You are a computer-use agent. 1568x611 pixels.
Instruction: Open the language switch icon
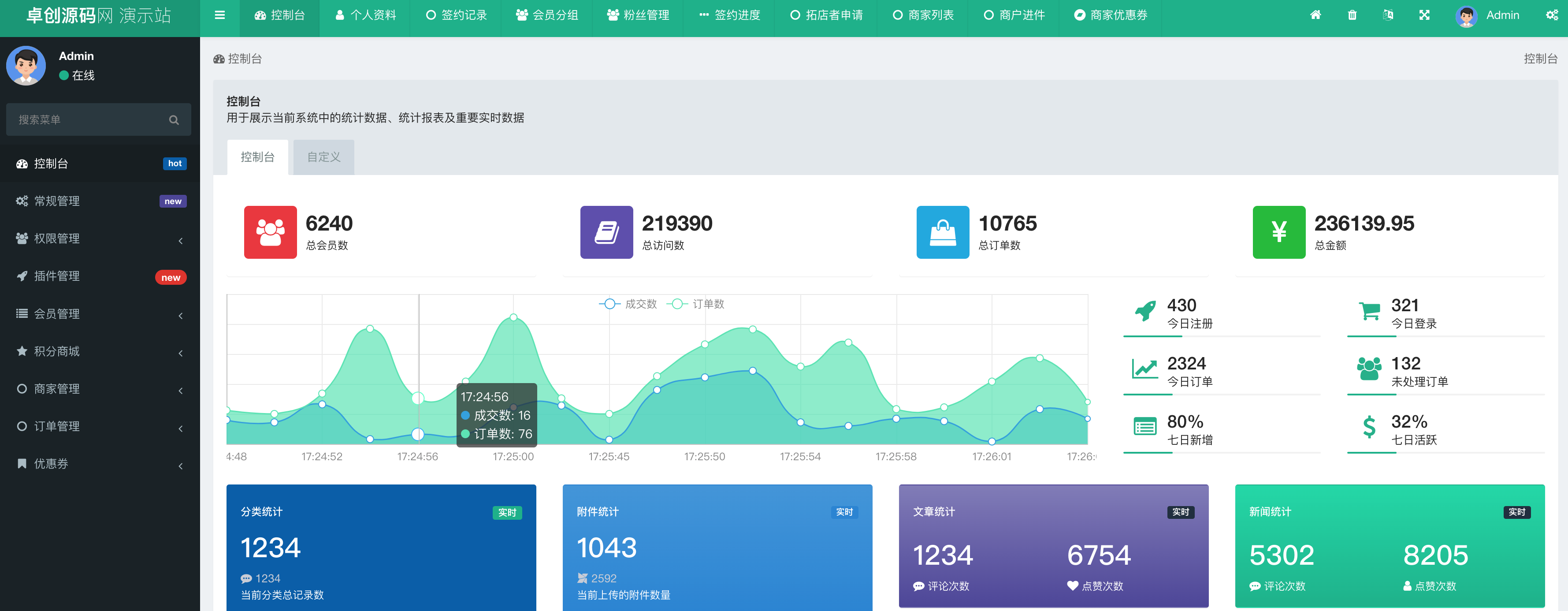tap(1388, 15)
